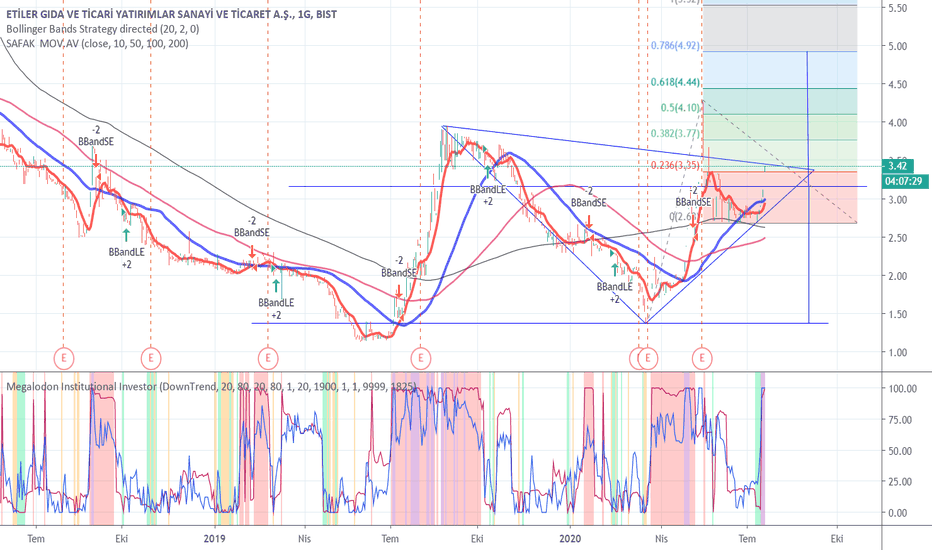Click the earnings E marker between Nis and Tem 2020
Screen dimensions: 932x550
pyautogui.click(x=703, y=359)
